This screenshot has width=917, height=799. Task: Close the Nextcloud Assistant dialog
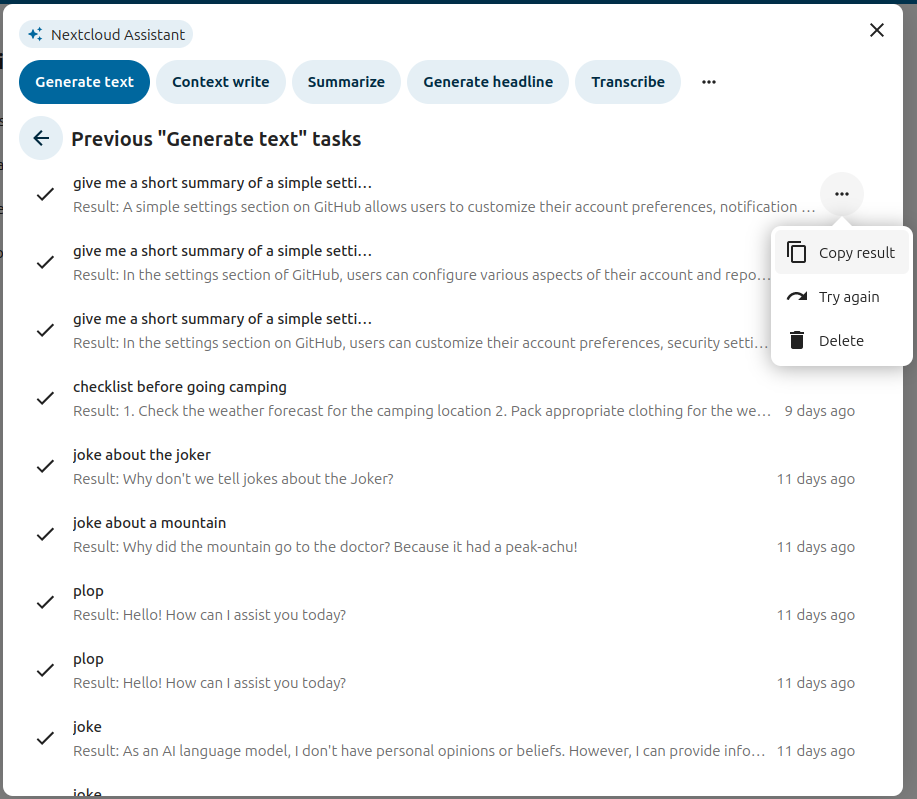click(x=877, y=30)
